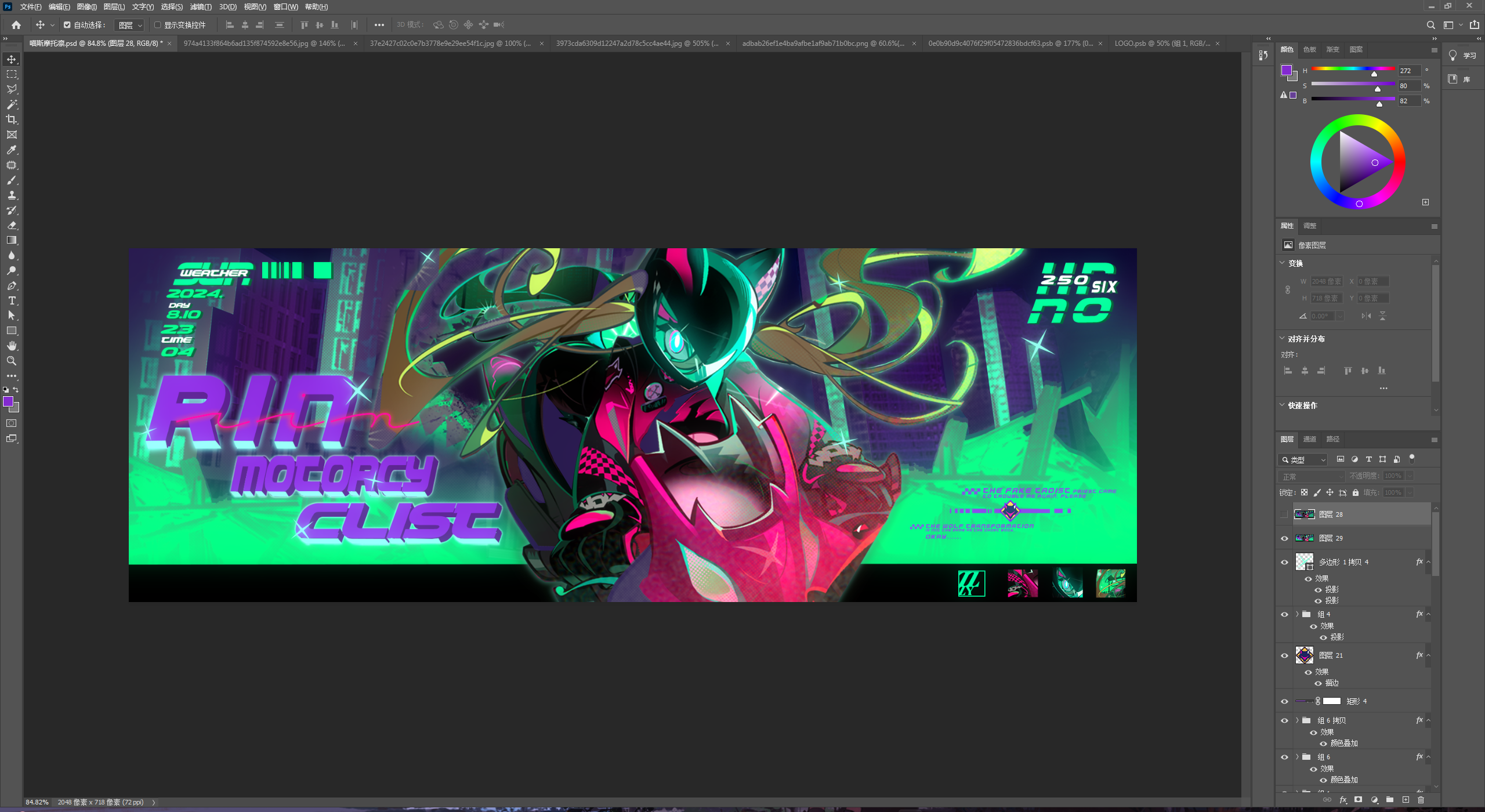This screenshot has width=1485, height=812.
Task: Hide the 组 4 group
Action: pos(1284,614)
